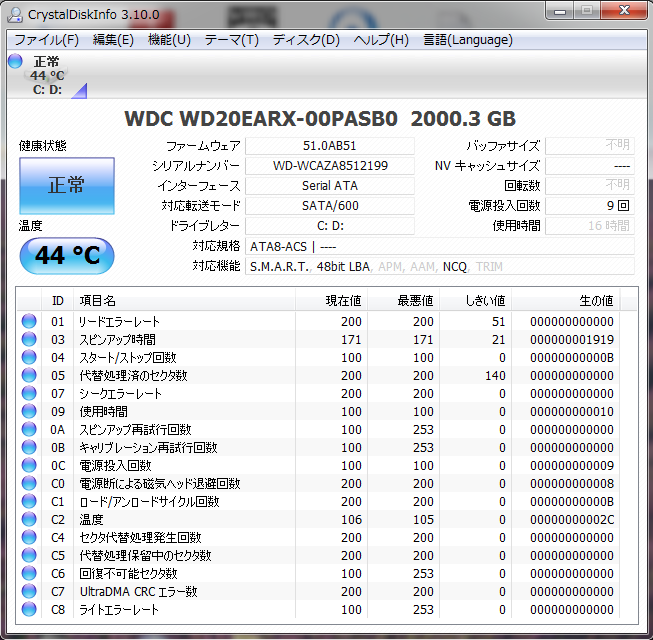The width and height of the screenshot is (653, 640).
Task: Click the drive letter field C: D:
Action: point(330,226)
